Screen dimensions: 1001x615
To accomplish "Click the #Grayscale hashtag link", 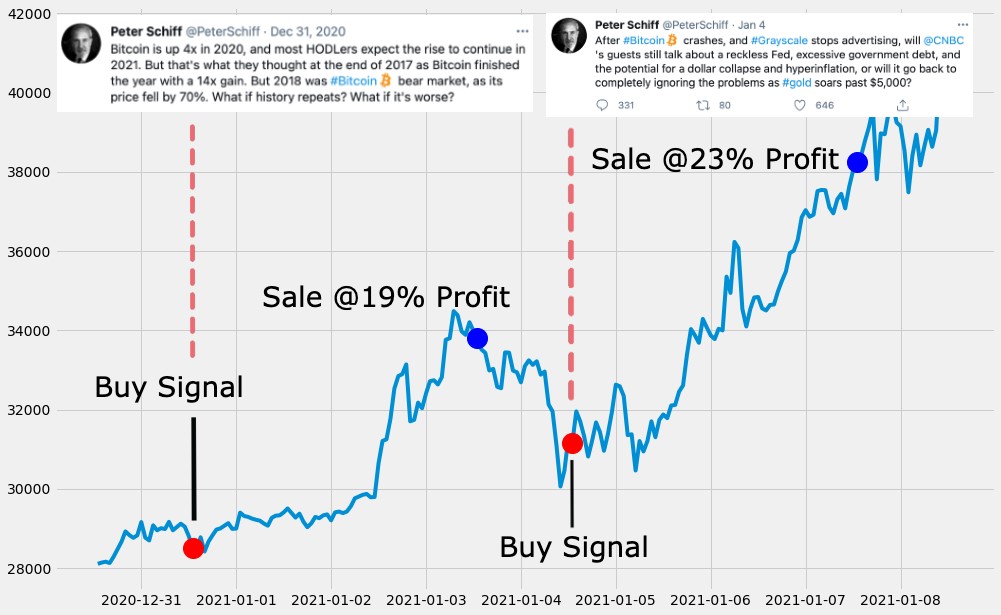I will click(x=777, y=41).
